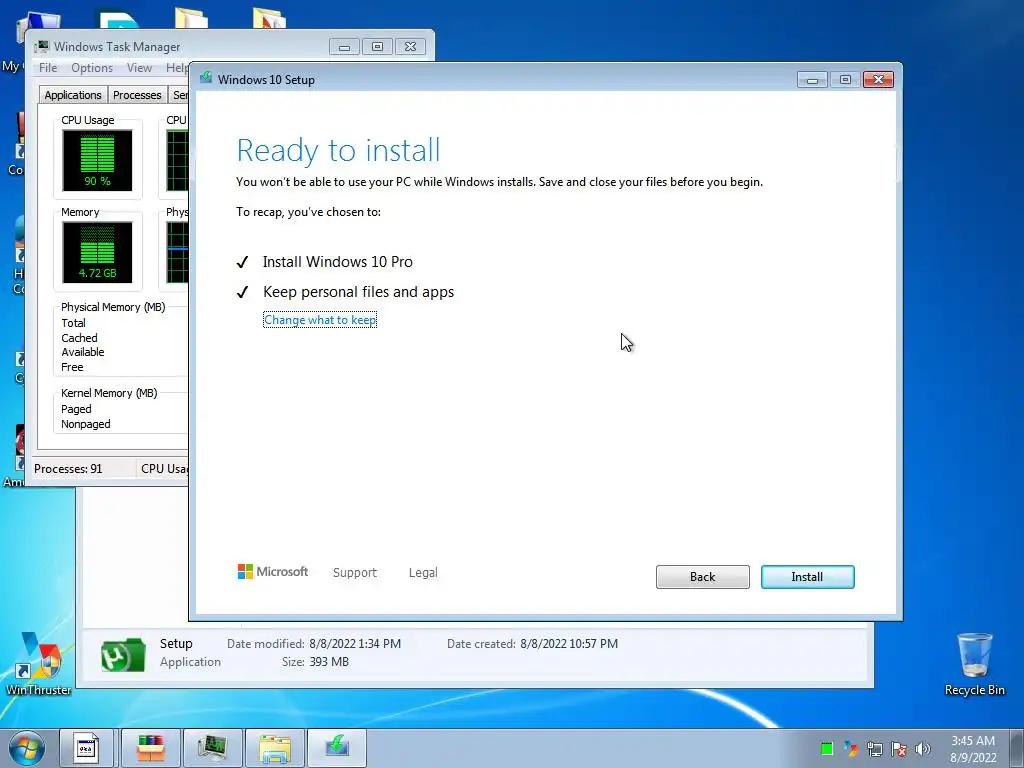Image resolution: width=1024 pixels, height=768 pixels.
Task: Click 'Date created: 8/8/2022 10:57 PM' in details pane
Action: (x=532, y=644)
